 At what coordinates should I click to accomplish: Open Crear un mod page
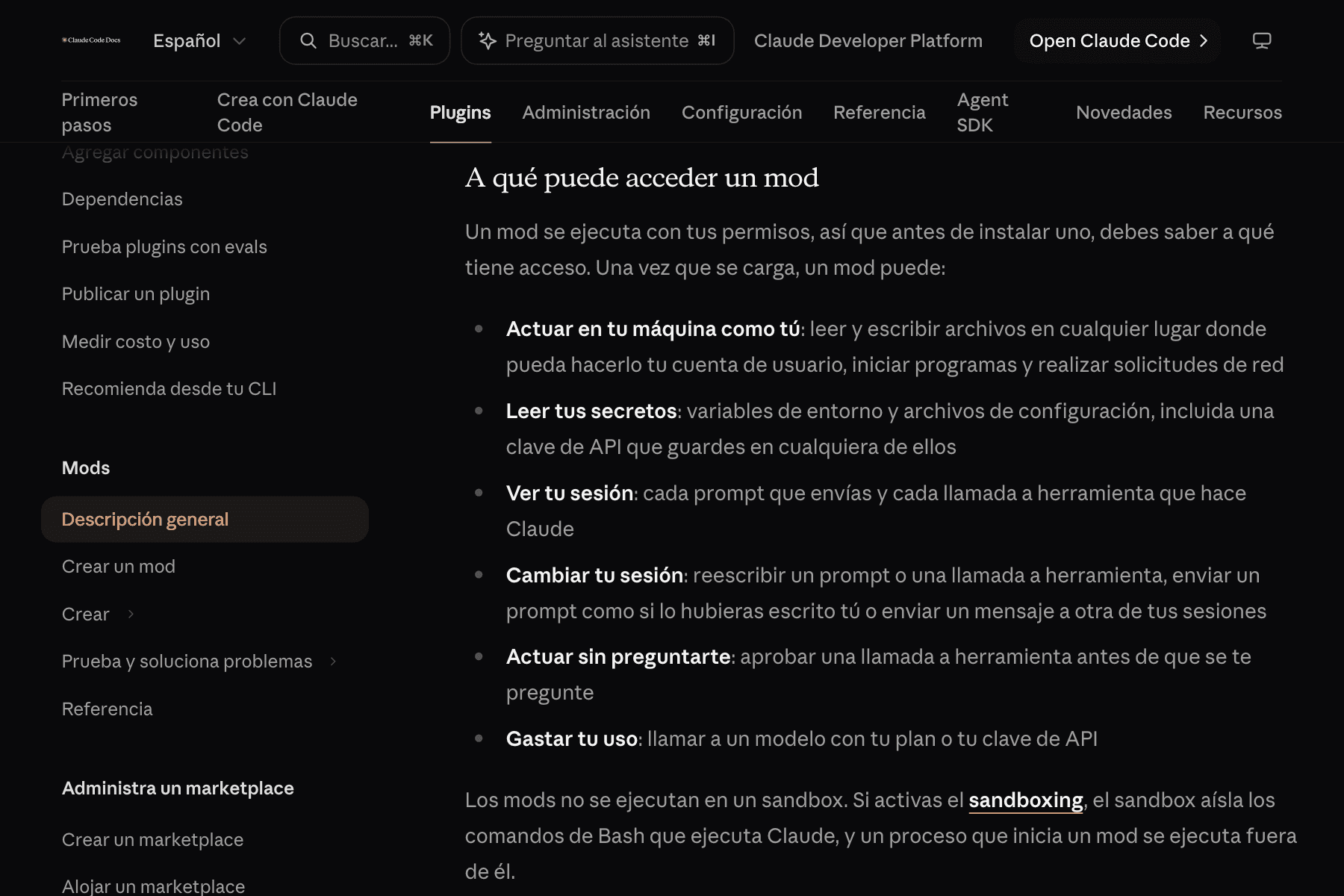tap(119, 566)
